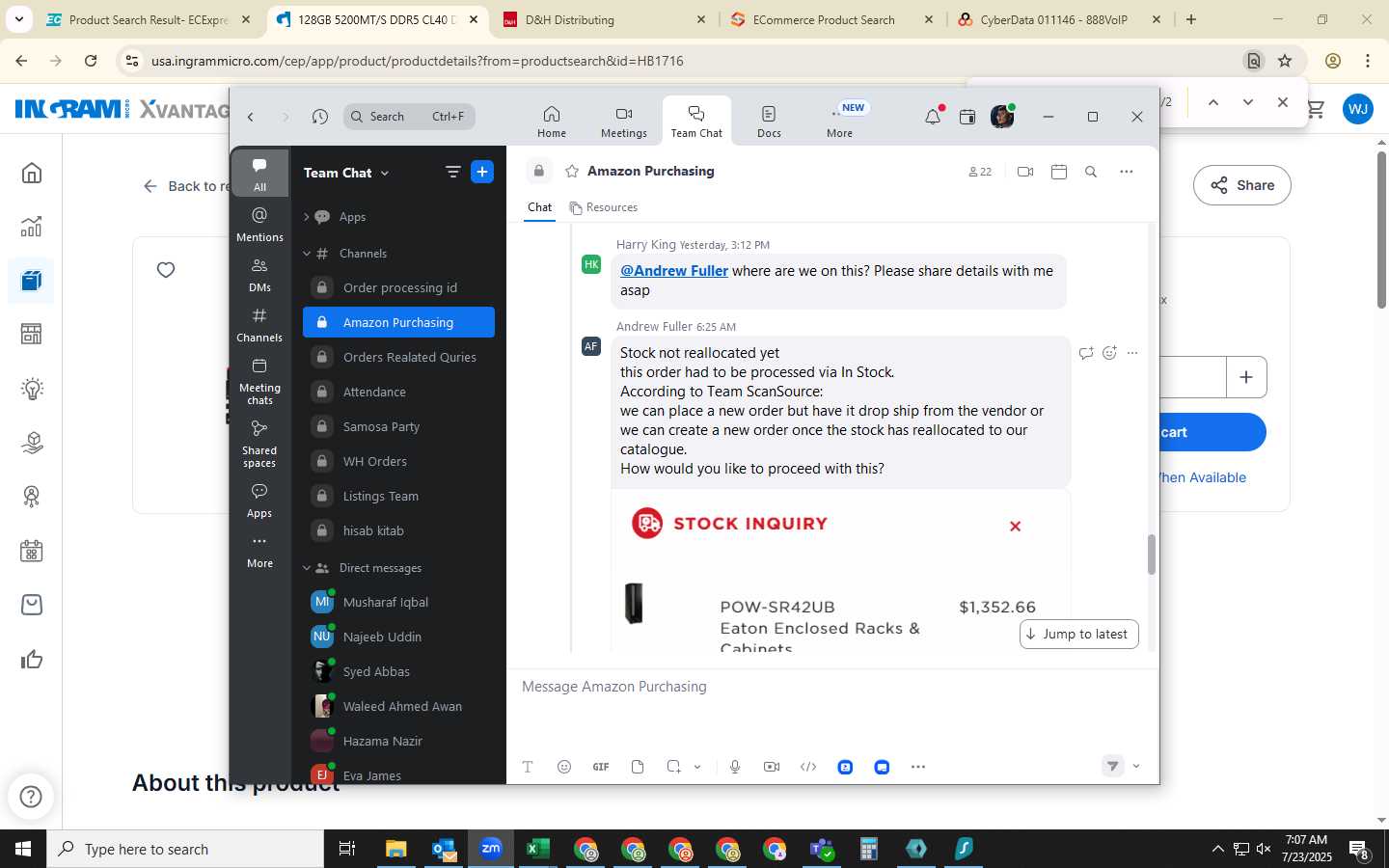
Task: Click blue plus new chat button
Action: 482,172
